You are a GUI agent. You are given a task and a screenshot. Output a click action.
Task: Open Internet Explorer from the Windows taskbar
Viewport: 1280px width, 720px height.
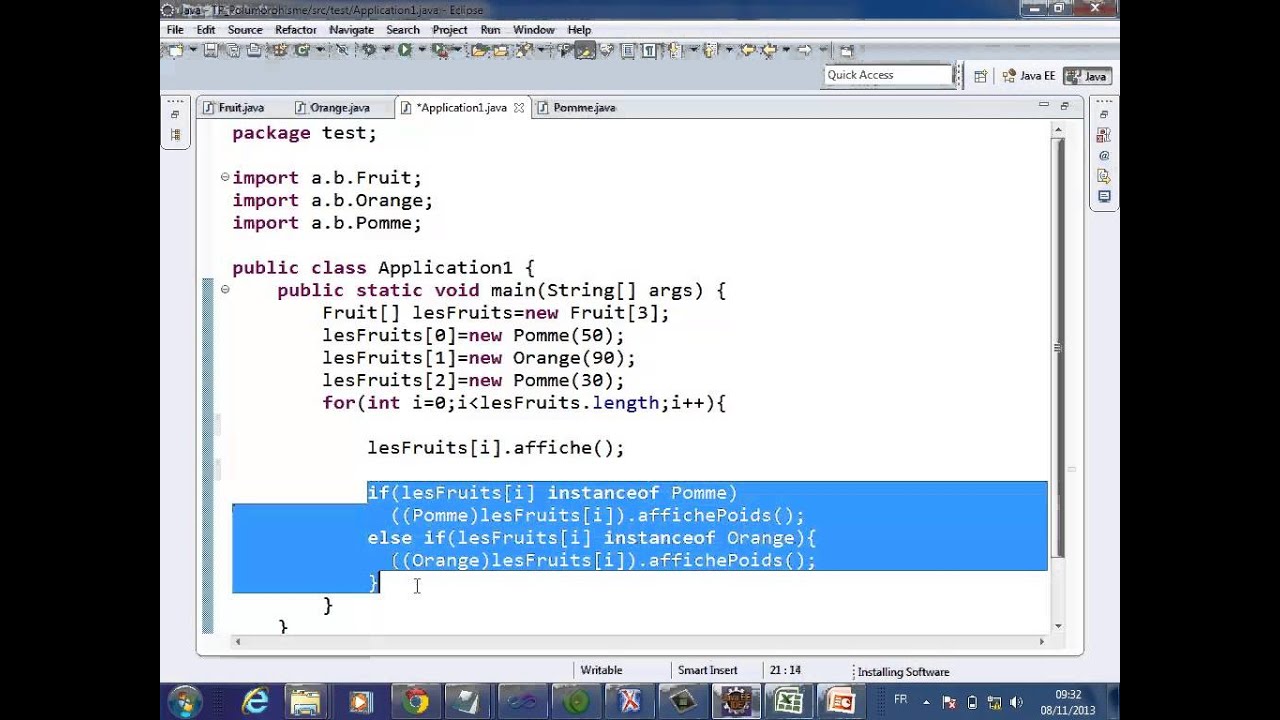[255, 702]
